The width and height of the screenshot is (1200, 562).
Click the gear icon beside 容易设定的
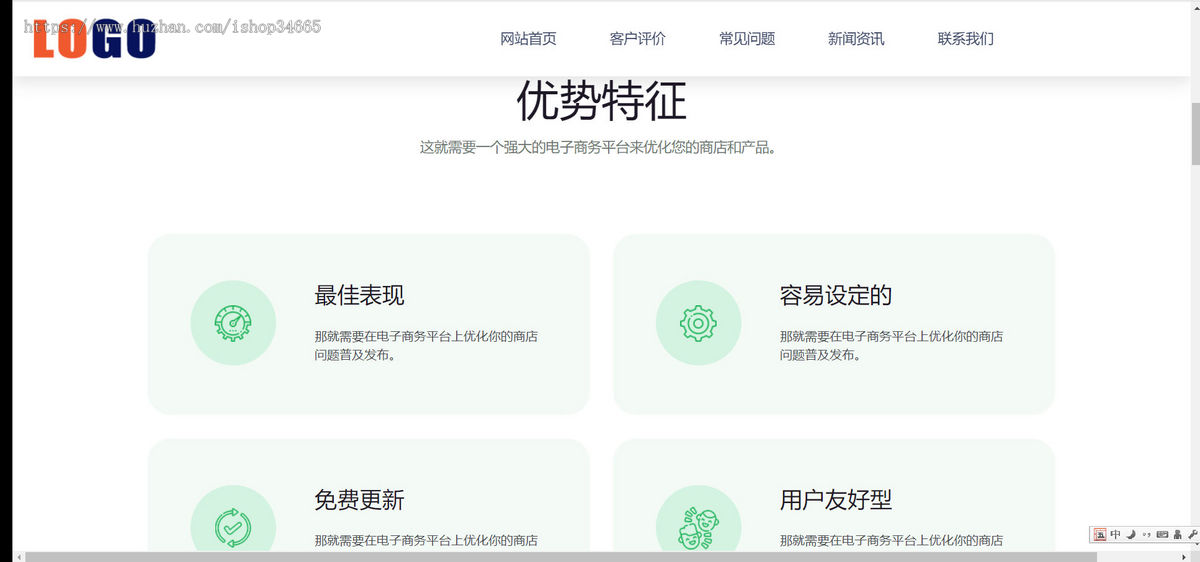(x=699, y=323)
